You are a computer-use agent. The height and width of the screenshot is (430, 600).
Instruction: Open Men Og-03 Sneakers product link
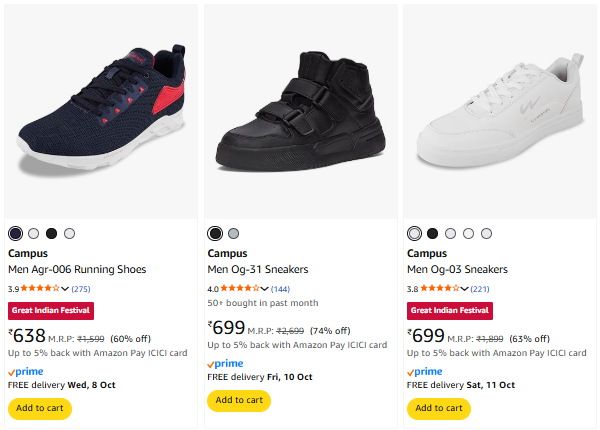click(457, 270)
